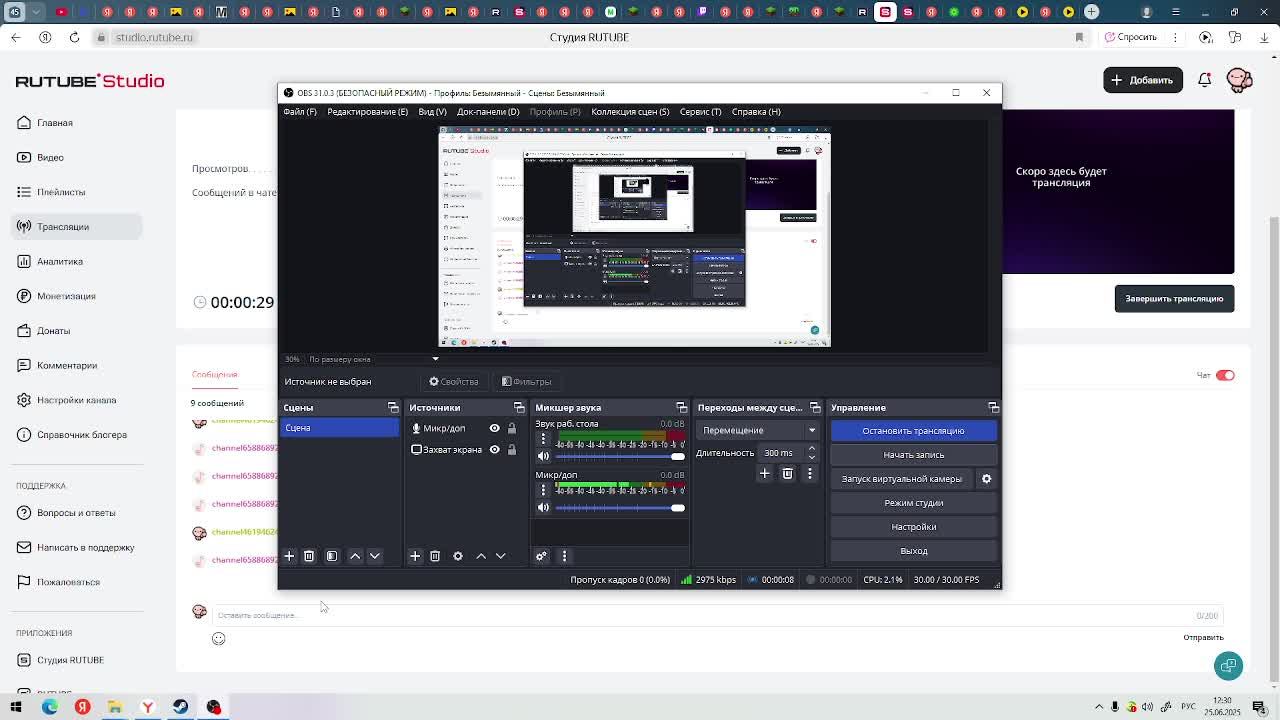Open RUTUBE notifications bell icon
This screenshot has width=1280, height=720.
1205,80
